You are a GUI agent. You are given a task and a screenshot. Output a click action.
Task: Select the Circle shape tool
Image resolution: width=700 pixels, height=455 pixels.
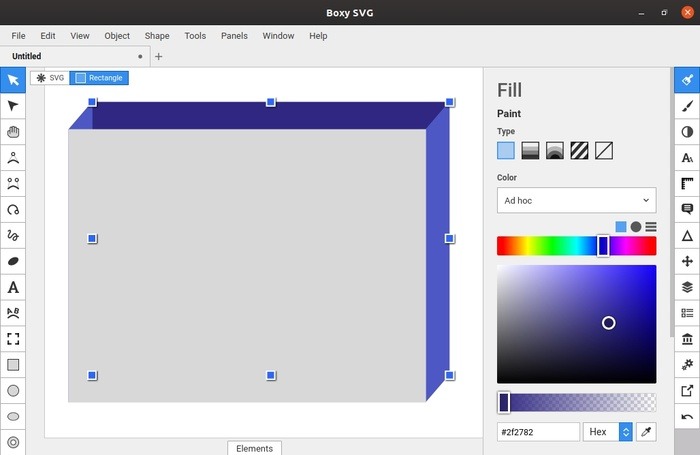13,391
